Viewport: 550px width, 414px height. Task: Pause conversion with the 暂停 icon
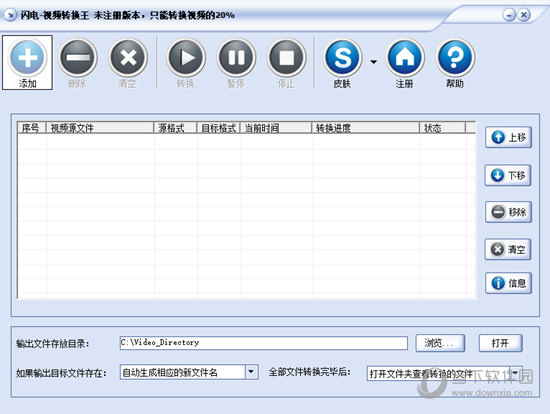pyautogui.click(x=236, y=58)
